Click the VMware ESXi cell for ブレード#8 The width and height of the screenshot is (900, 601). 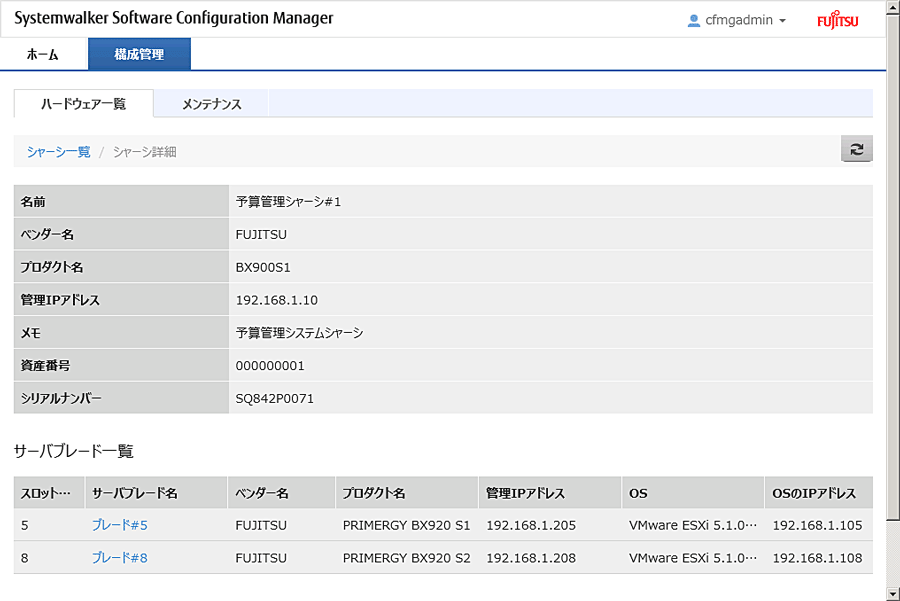[693, 558]
